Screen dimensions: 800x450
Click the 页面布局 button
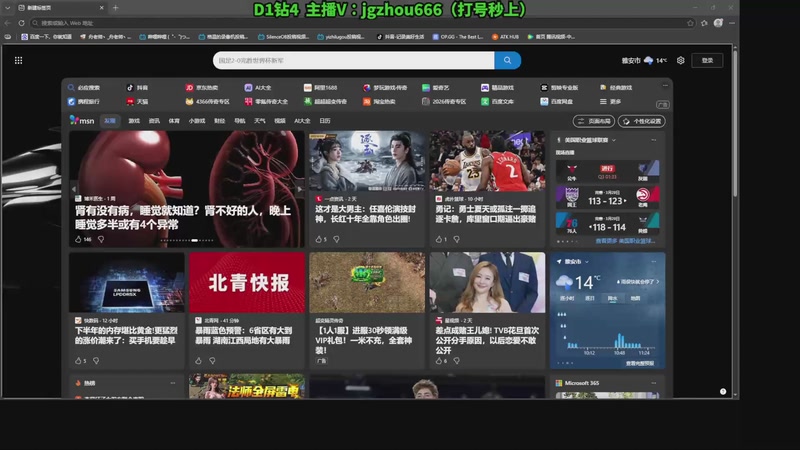(594, 121)
